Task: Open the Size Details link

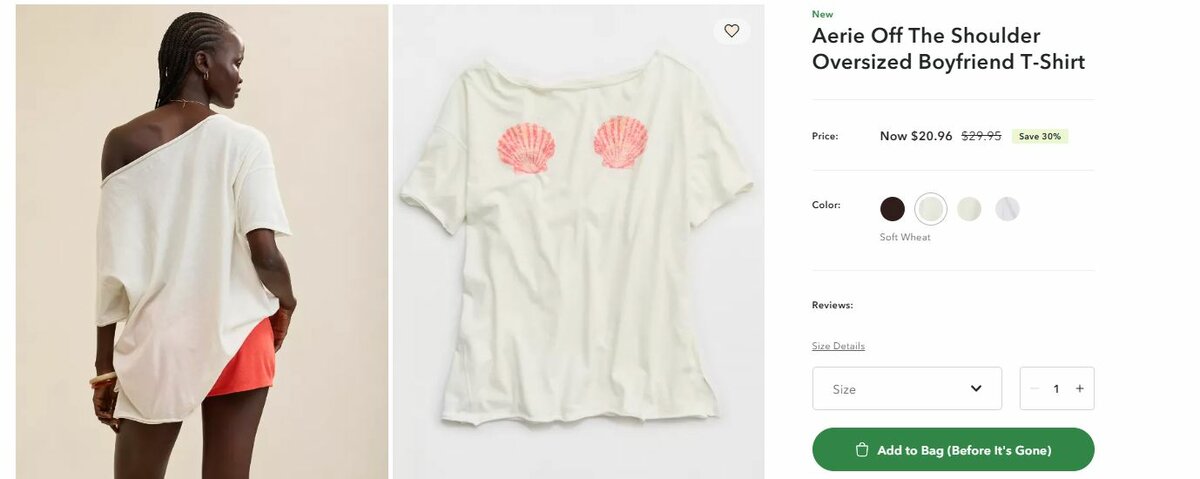Action: coord(838,346)
